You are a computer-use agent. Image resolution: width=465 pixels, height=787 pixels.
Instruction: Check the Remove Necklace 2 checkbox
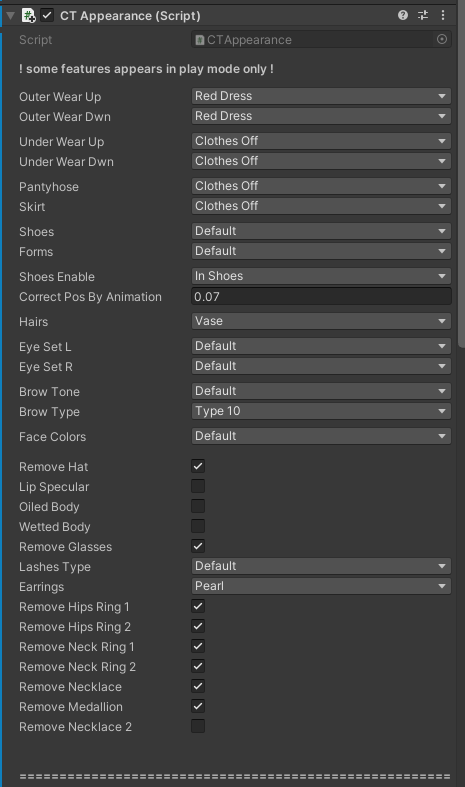[x=198, y=726]
